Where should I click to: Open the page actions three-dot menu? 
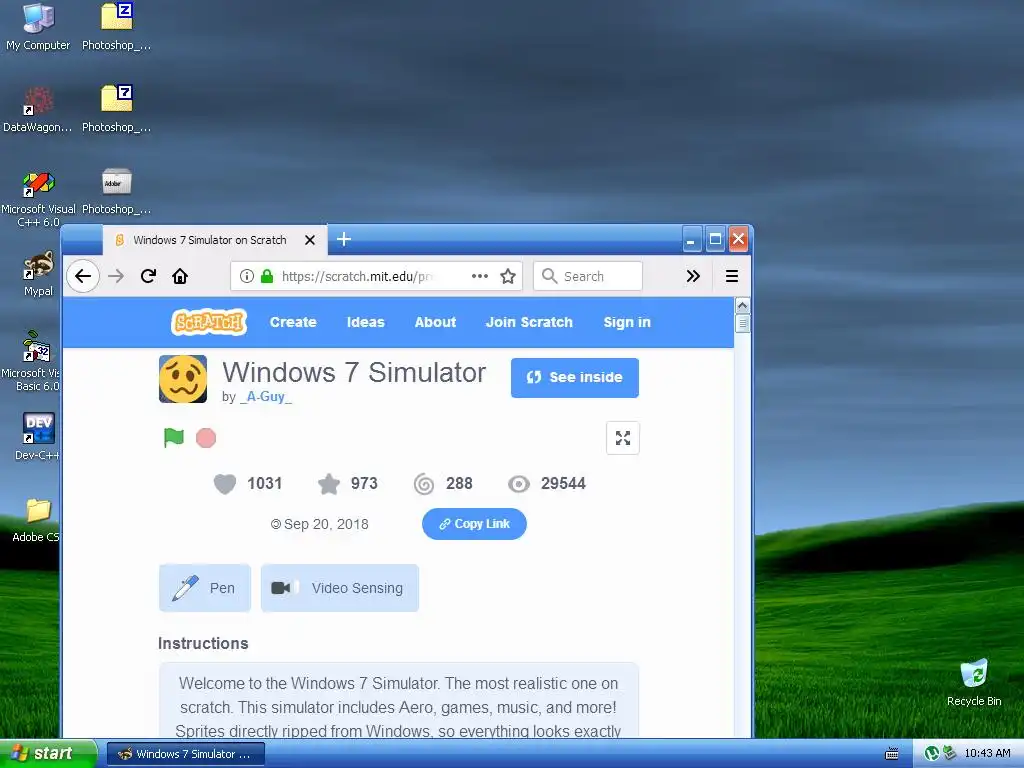pyautogui.click(x=480, y=276)
